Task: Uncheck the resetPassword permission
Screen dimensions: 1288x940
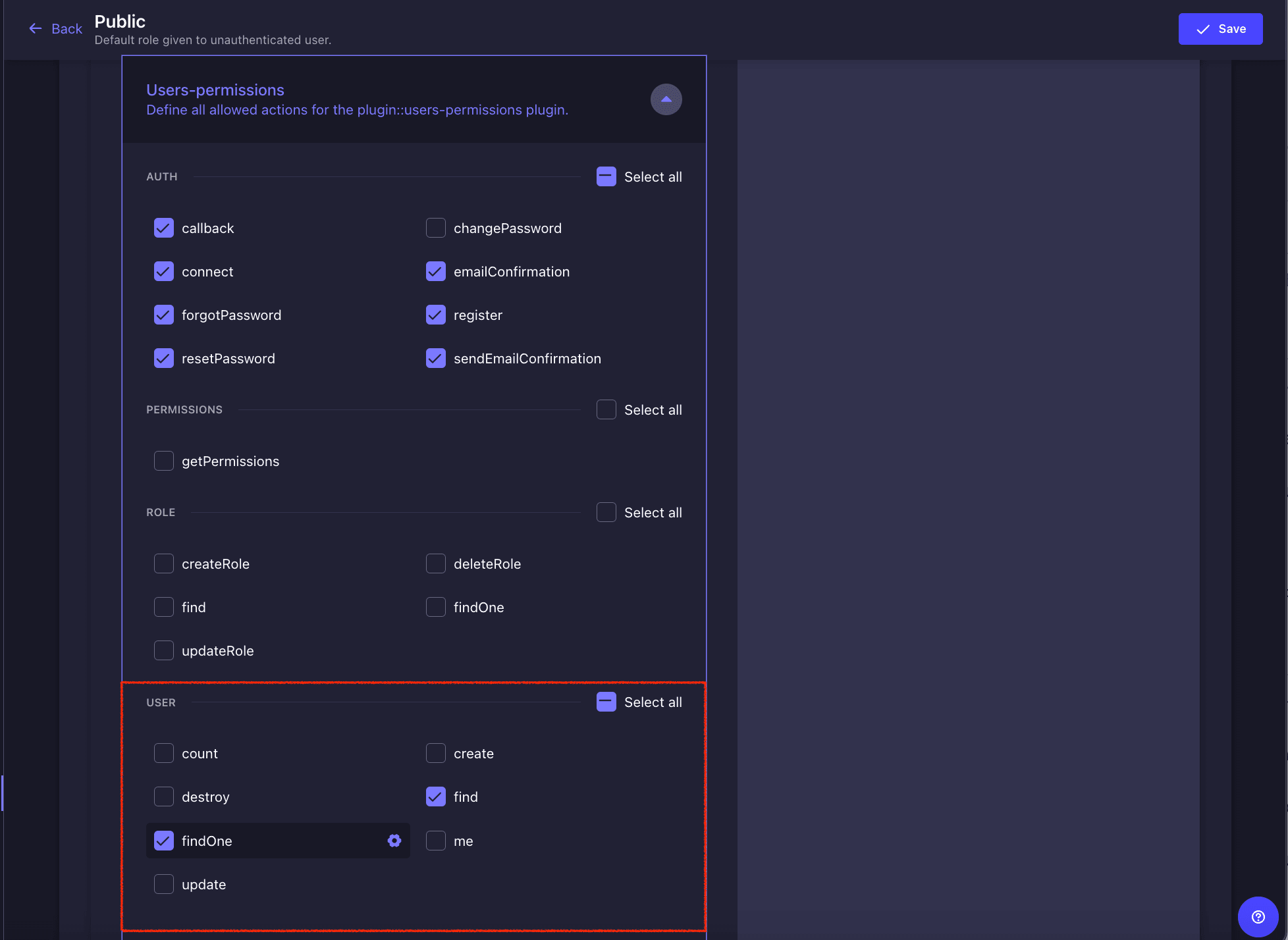Action: click(x=163, y=358)
